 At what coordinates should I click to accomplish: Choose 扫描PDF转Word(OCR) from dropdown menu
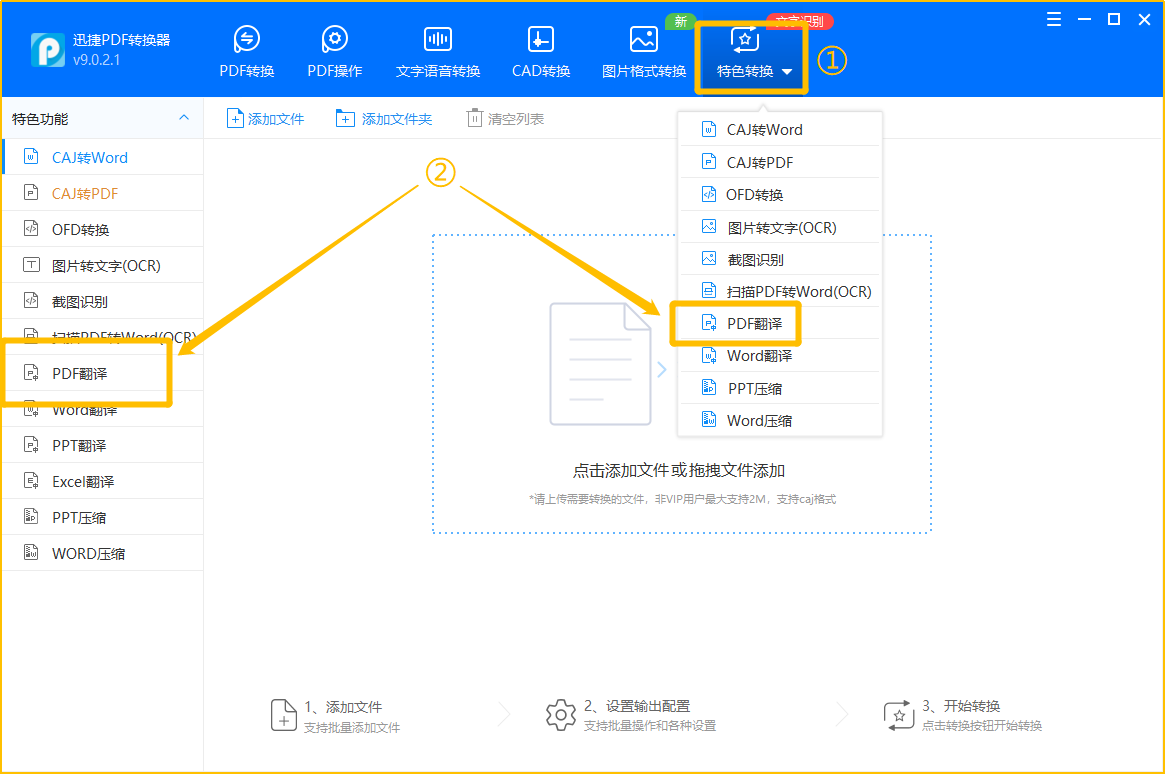[x=779, y=291]
